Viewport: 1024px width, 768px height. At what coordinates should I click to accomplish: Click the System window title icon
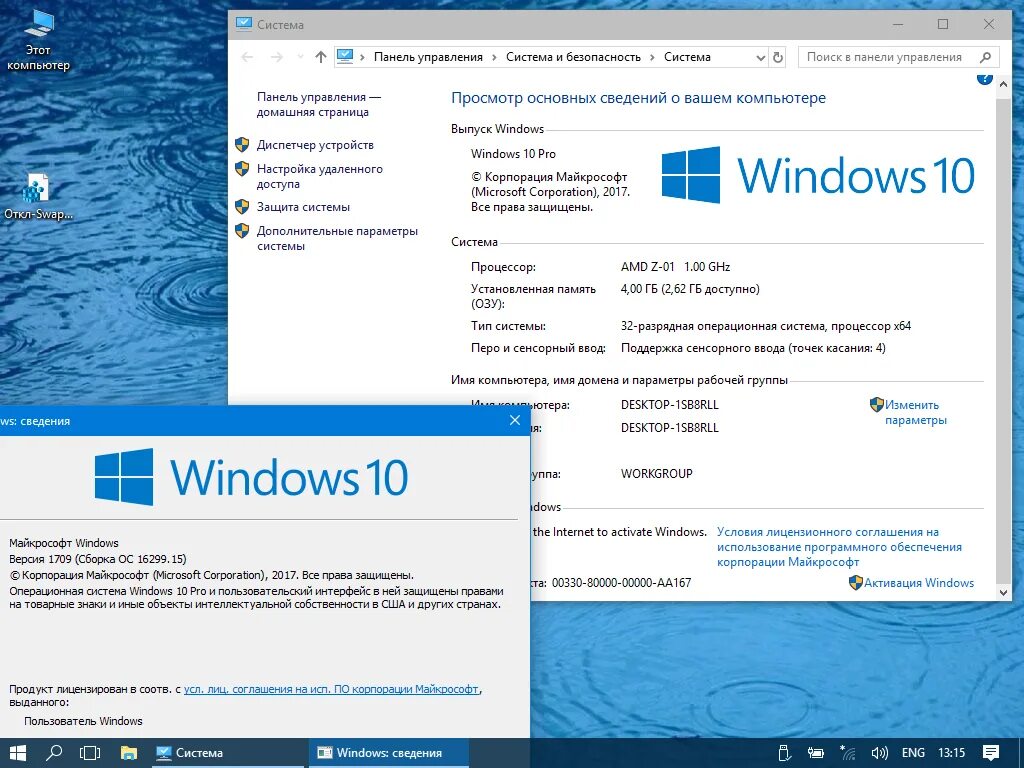pos(244,24)
